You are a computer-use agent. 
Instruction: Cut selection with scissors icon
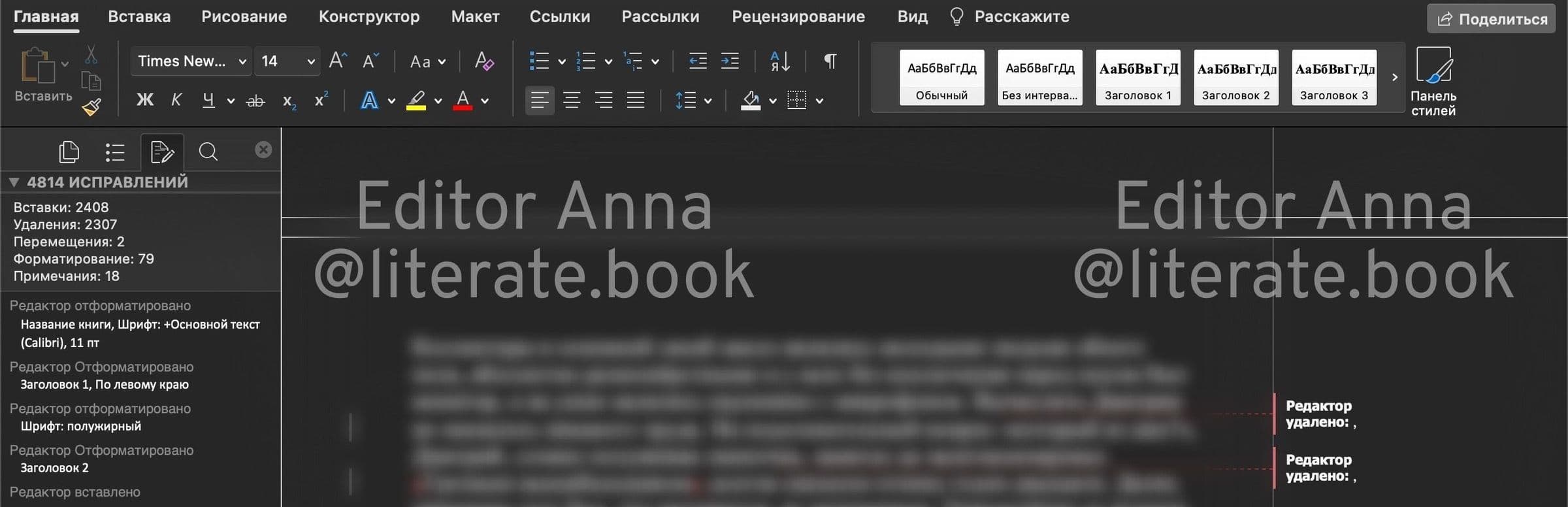tap(91, 55)
